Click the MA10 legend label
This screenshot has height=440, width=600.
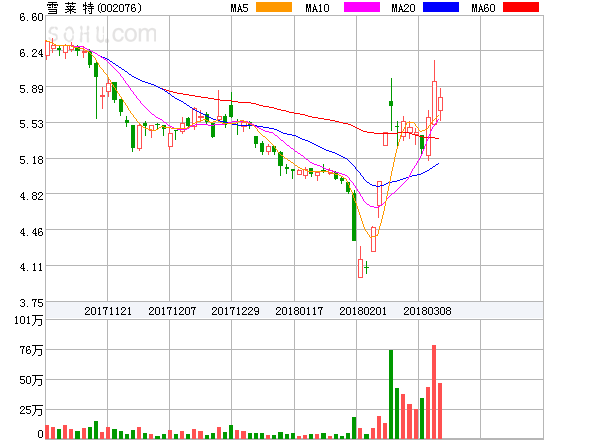317,8
